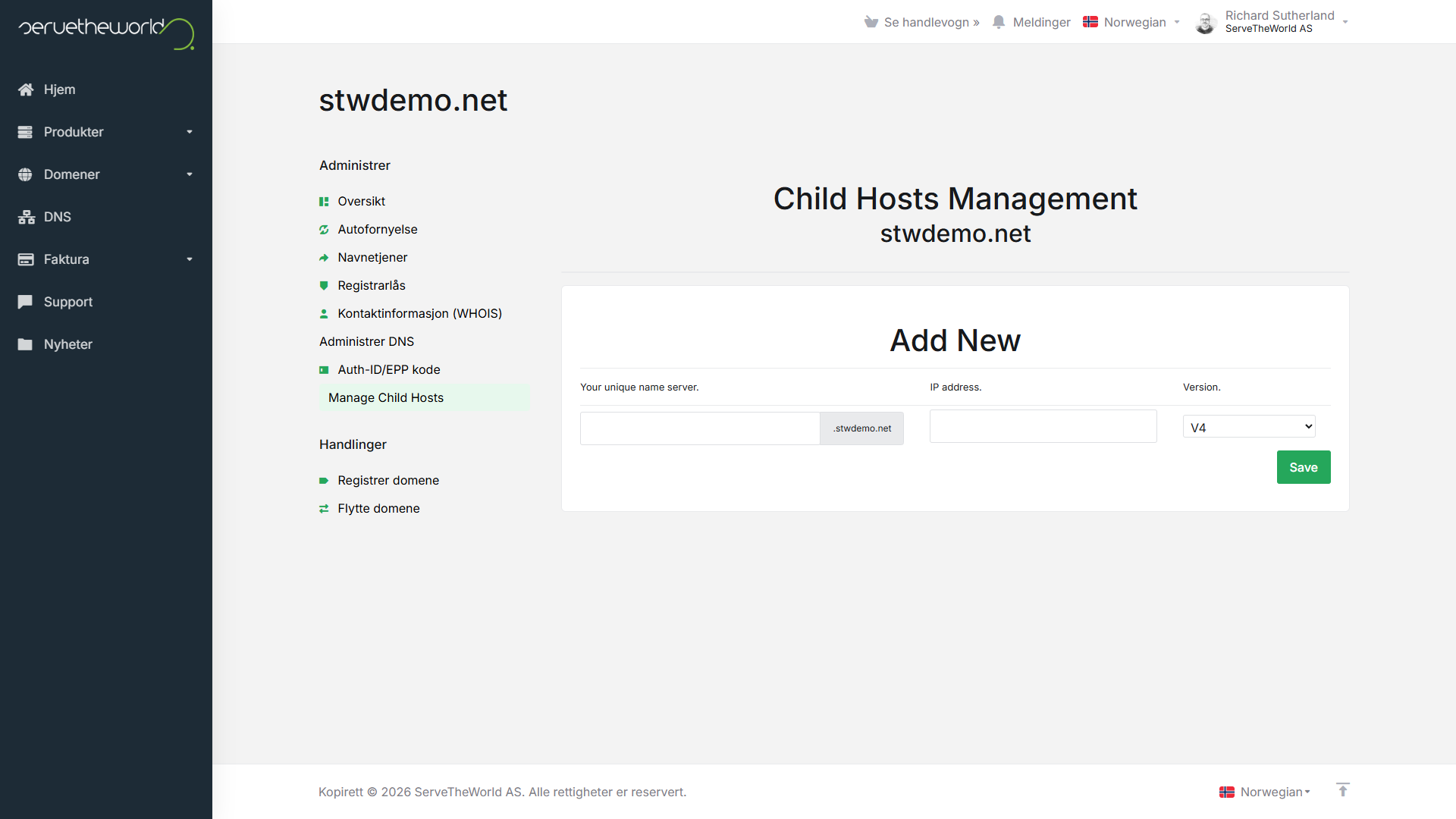Open Flytte domene link
This screenshot has height=819, width=1456.
[x=378, y=508]
